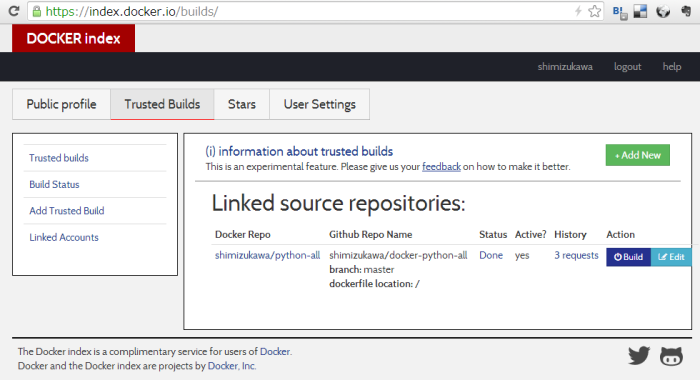Click the lightning bolt icon in address bar
700x380 pixels.
[x=578, y=11]
